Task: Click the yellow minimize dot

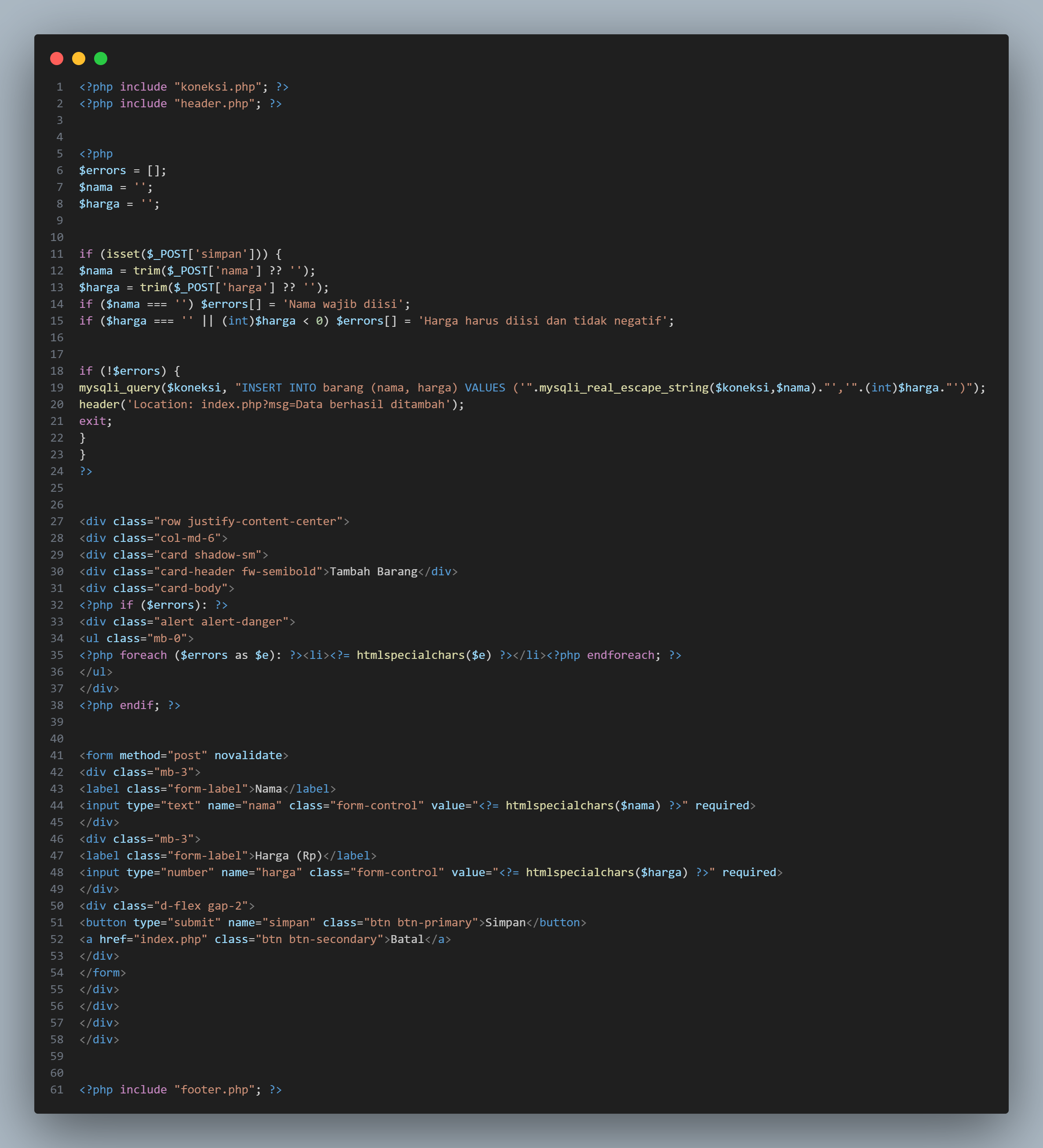Action: (x=79, y=58)
